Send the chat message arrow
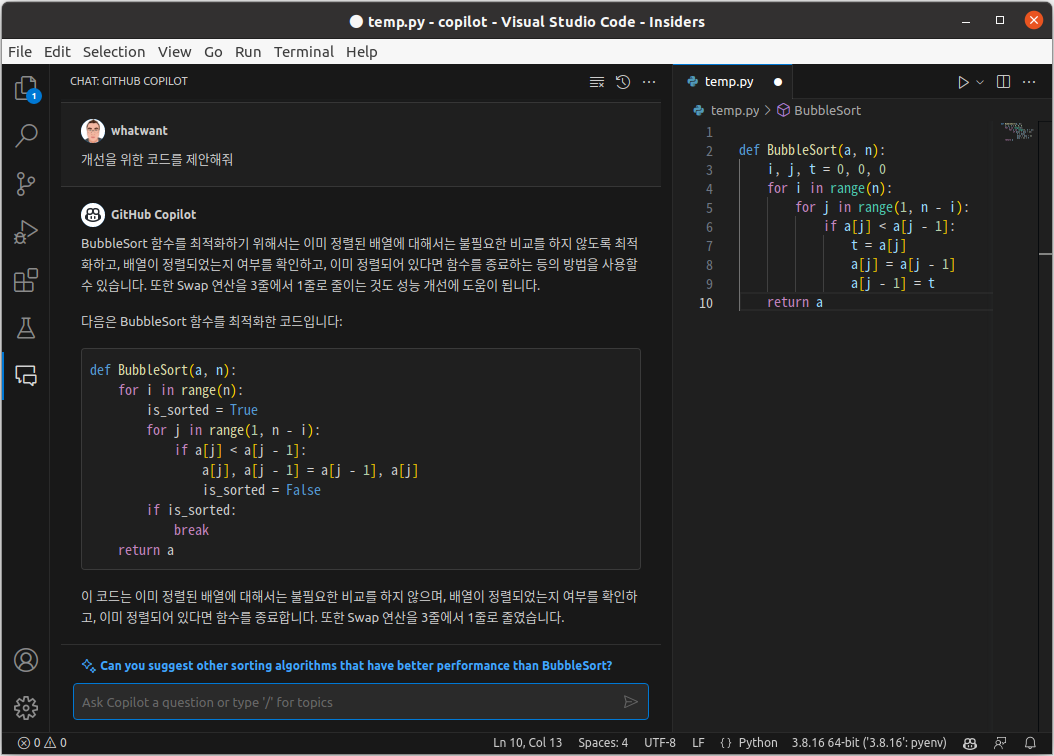This screenshot has width=1054, height=756. (631, 702)
